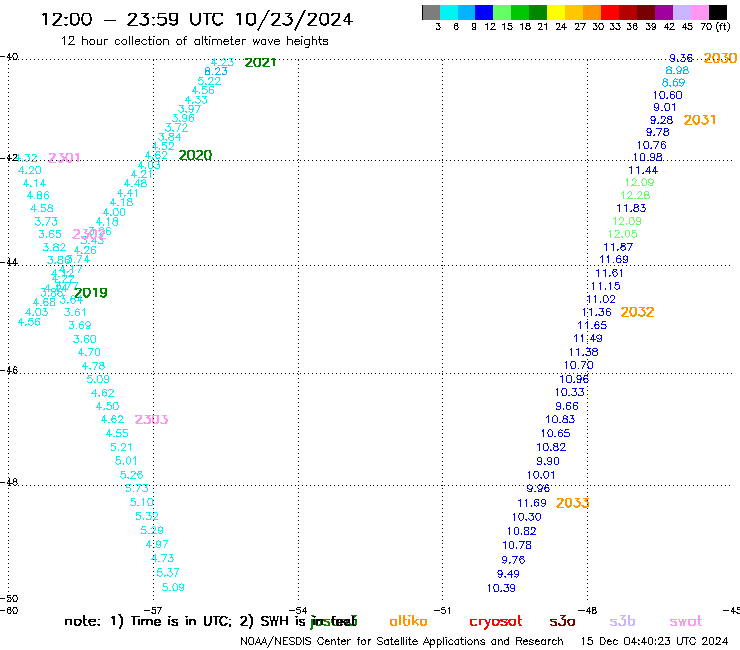Select the black swatch at the legend end

(718, 12)
